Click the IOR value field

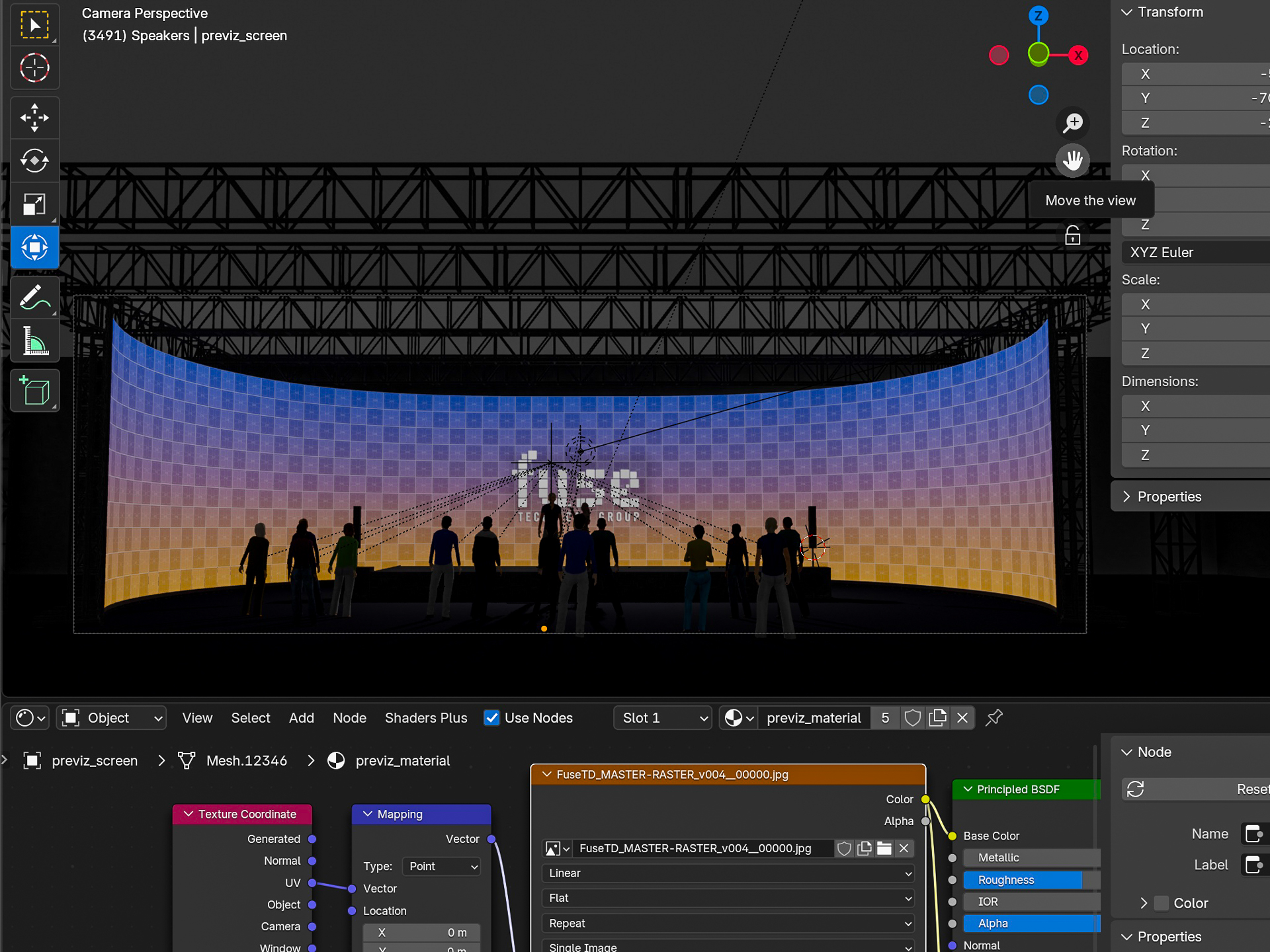tap(1031, 902)
